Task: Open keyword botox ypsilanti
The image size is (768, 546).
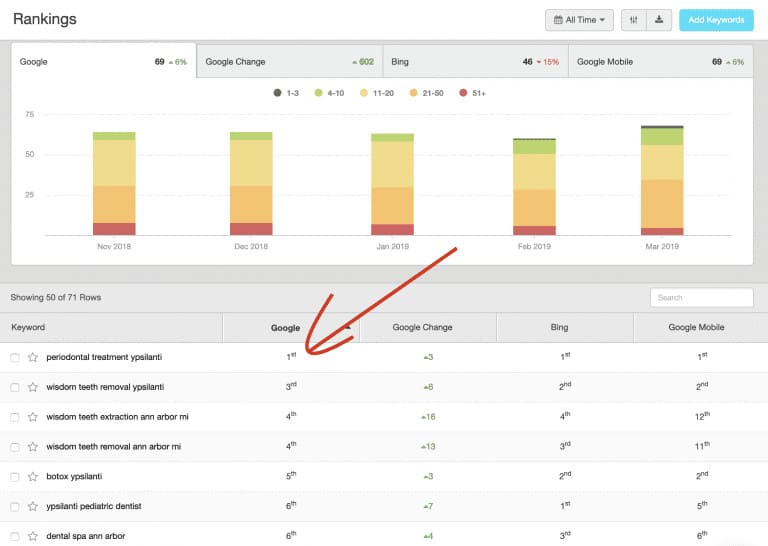Action: coord(74,476)
